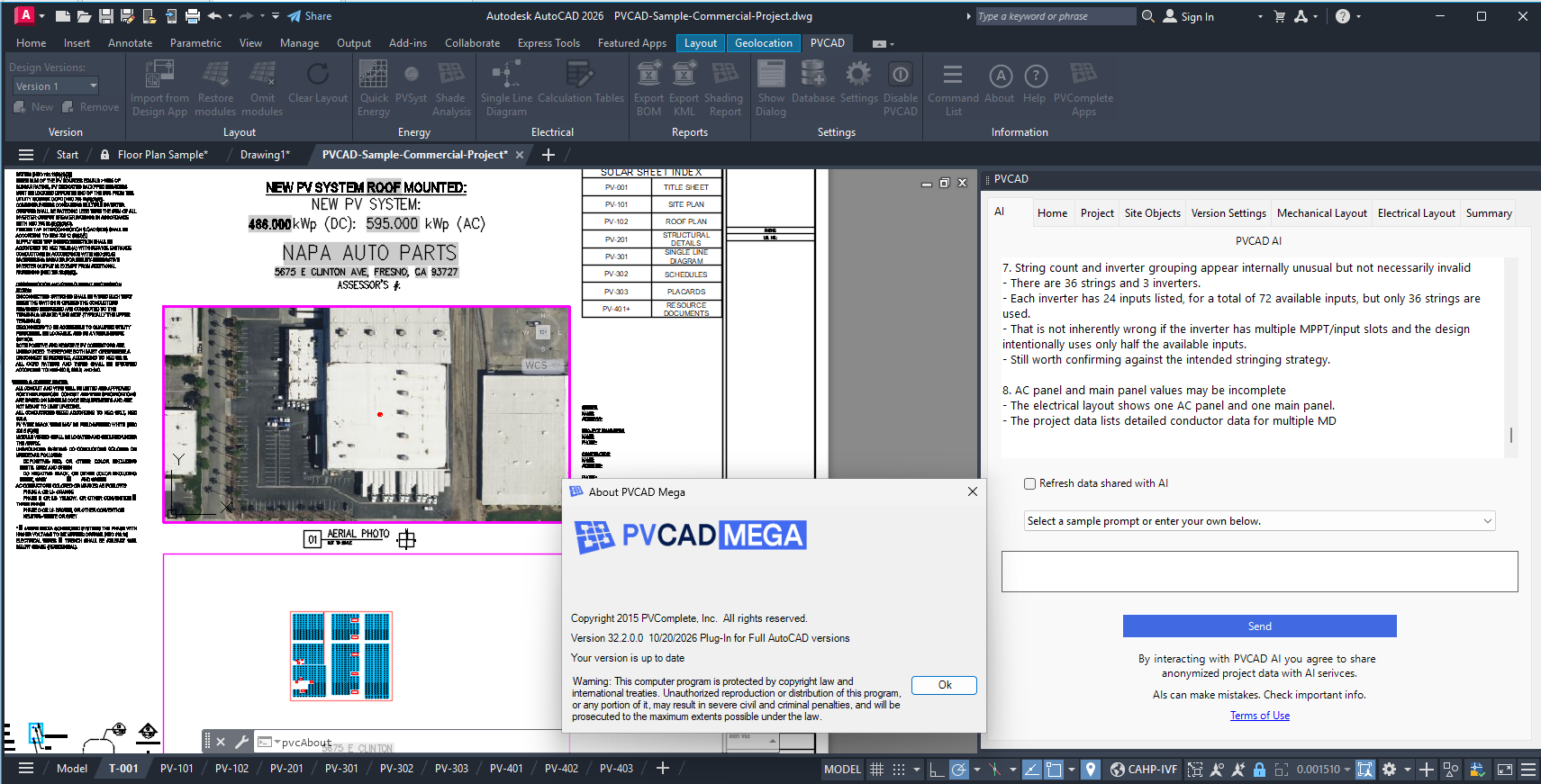Toggle ortho mode in the status bar
Image resolution: width=1541 pixels, height=784 pixels.
[938, 770]
